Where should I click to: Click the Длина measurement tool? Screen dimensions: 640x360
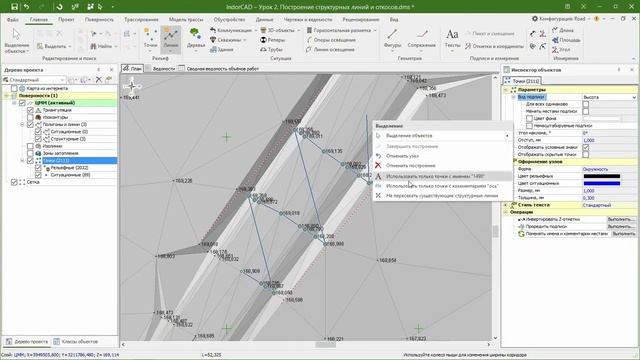tap(563, 30)
